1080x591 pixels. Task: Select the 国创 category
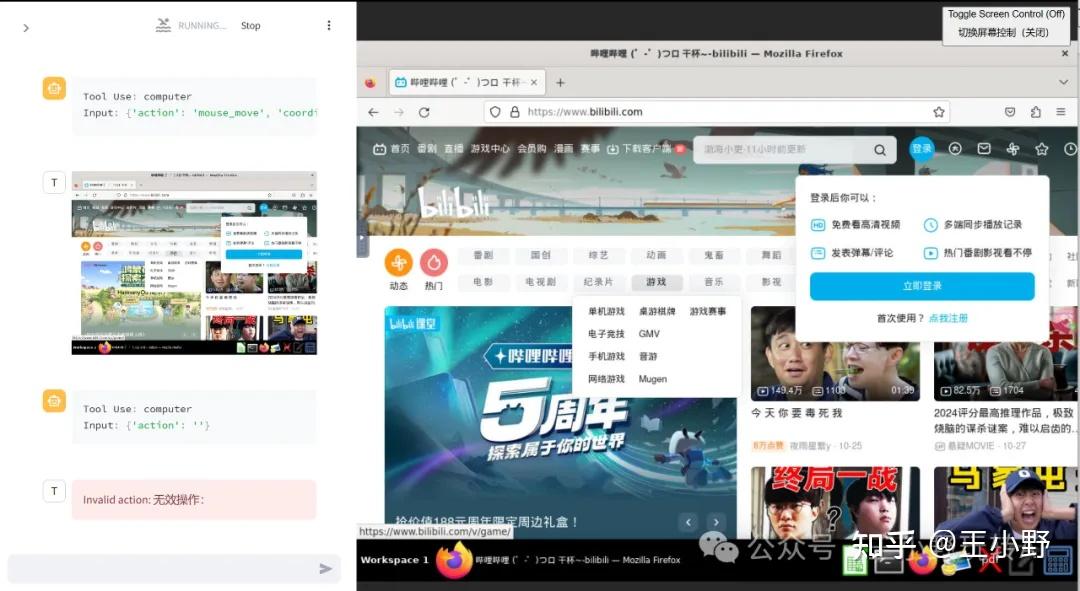coord(541,255)
